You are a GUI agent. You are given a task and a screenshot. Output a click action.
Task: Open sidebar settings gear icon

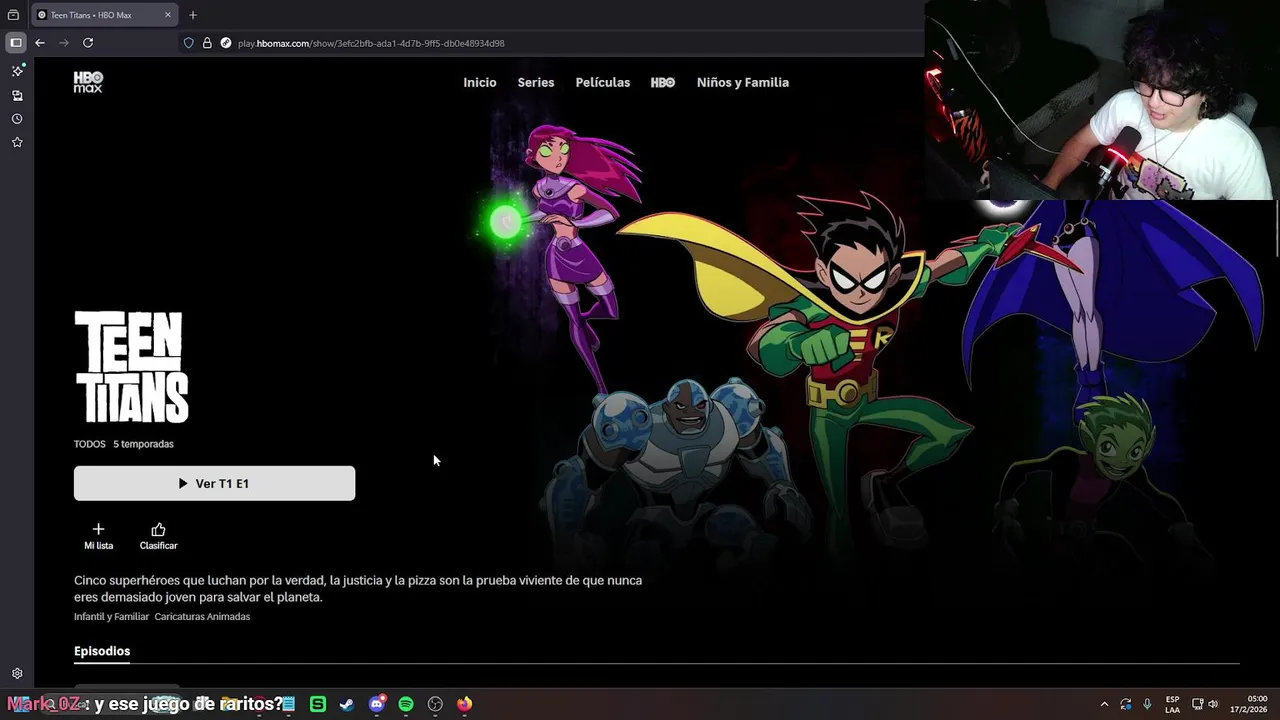[x=17, y=674]
